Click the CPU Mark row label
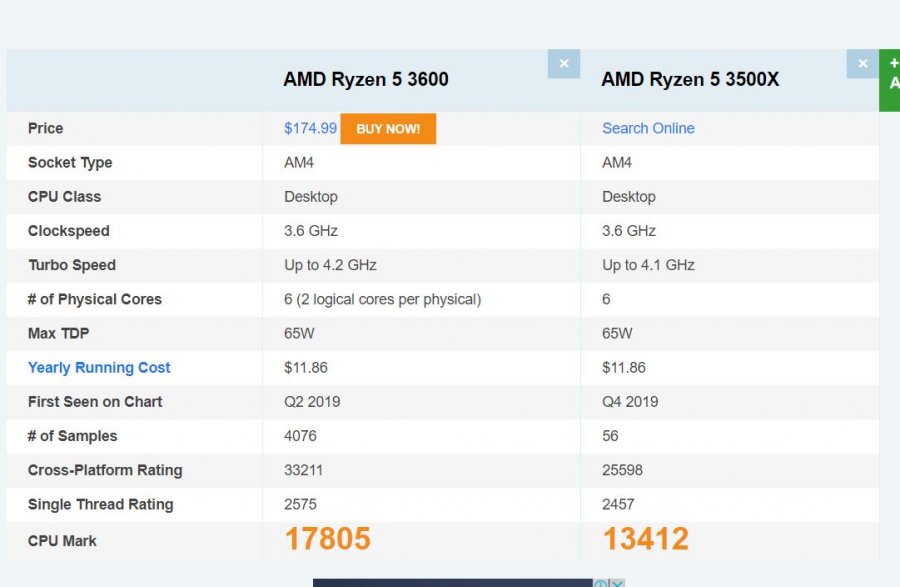Viewport: 900px width, 587px height. point(62,541)
